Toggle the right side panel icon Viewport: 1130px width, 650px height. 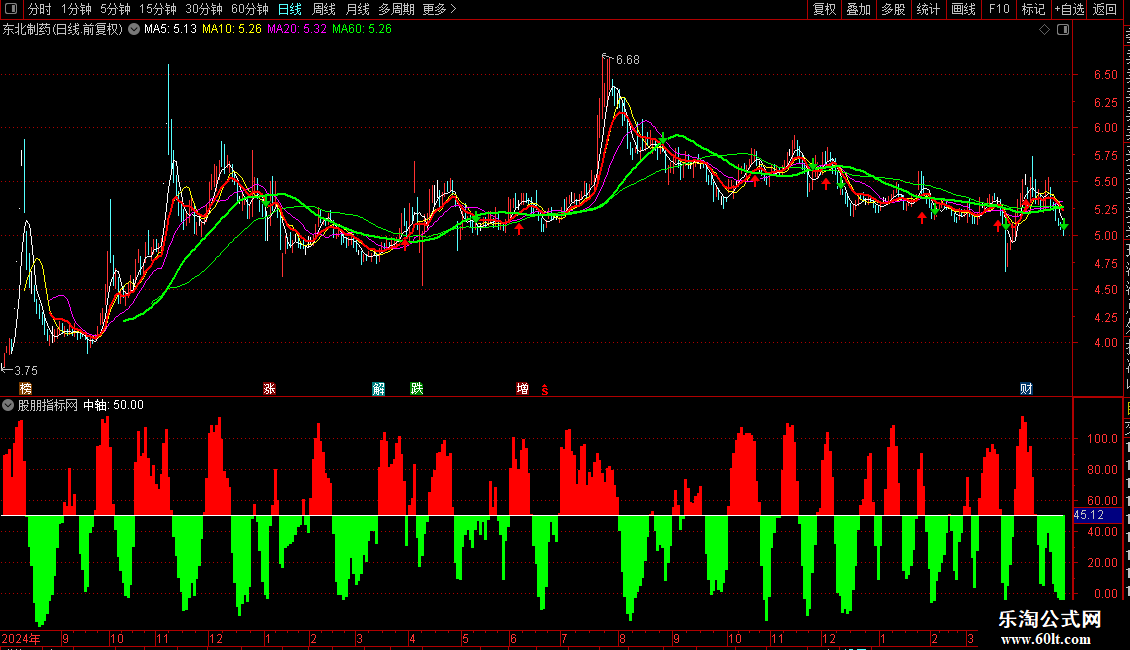[1063, 30]
